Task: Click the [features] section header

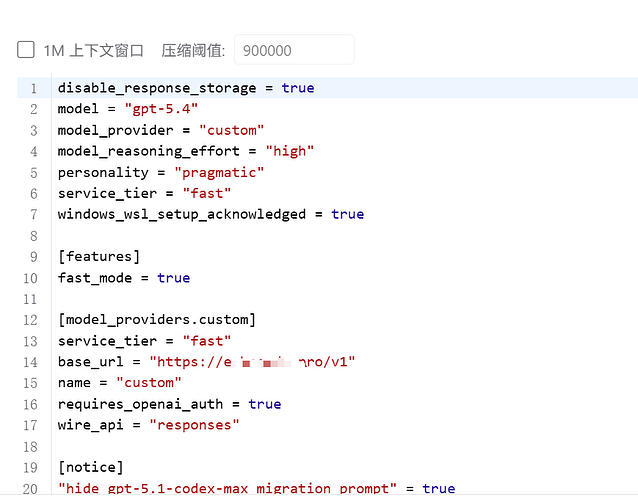Action: [99, 256]
